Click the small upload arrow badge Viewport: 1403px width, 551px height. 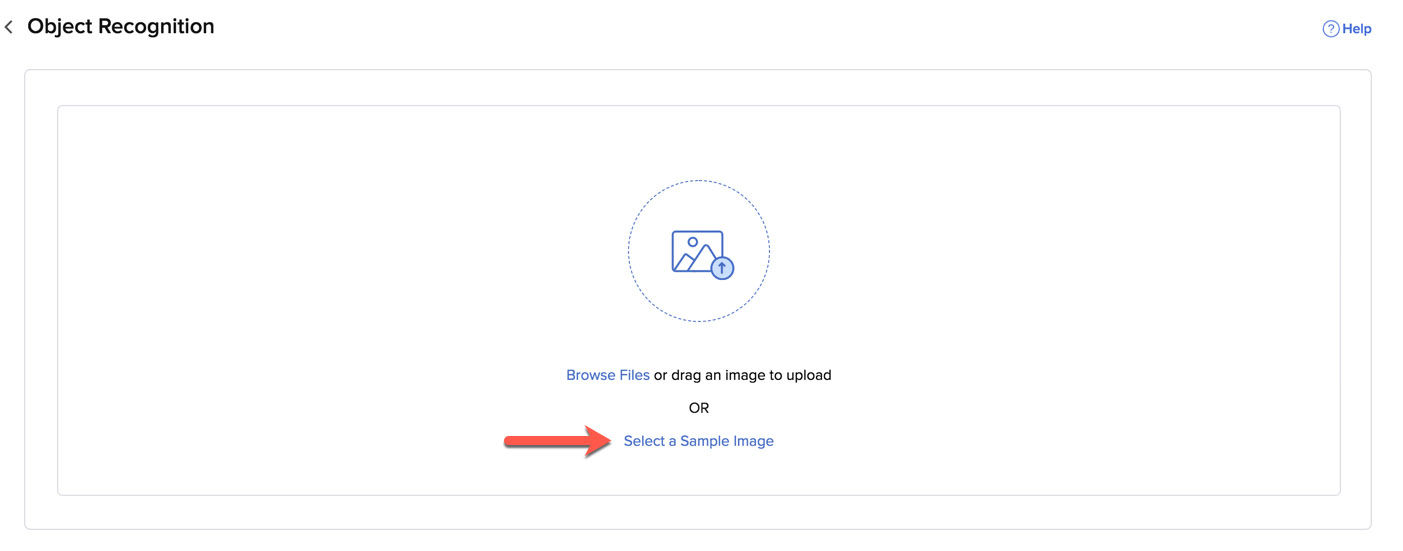pyautogui.click(x=722, y=268)
